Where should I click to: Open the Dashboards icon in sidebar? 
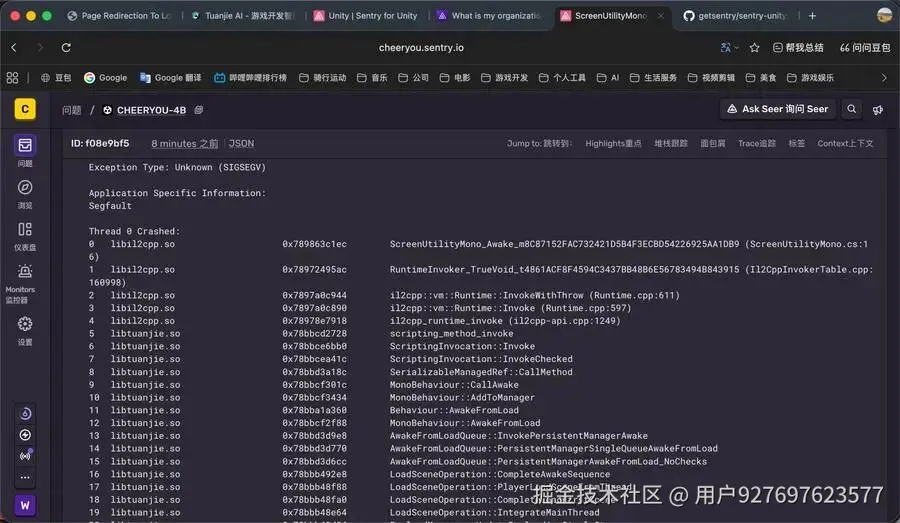[x=25, y=229]
